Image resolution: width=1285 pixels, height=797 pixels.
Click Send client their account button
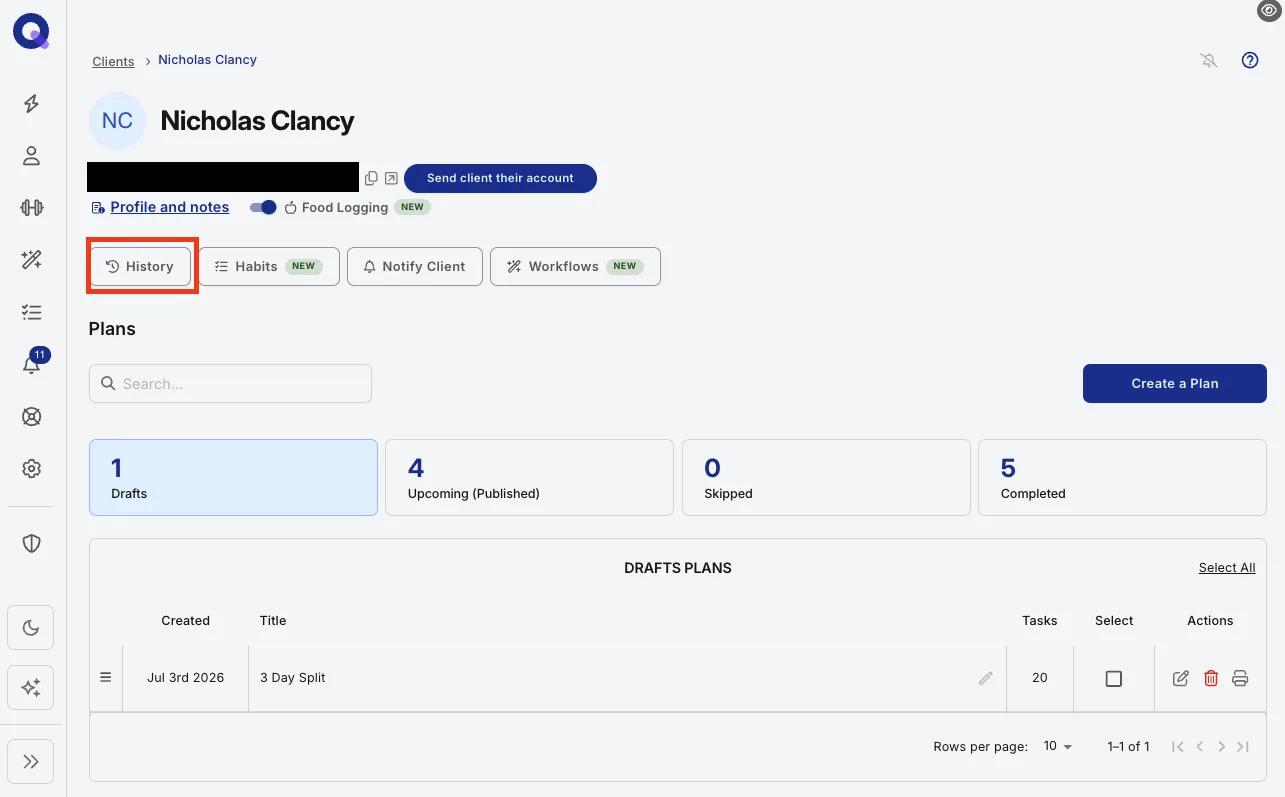pyautogui.click(x=500, y=178)
